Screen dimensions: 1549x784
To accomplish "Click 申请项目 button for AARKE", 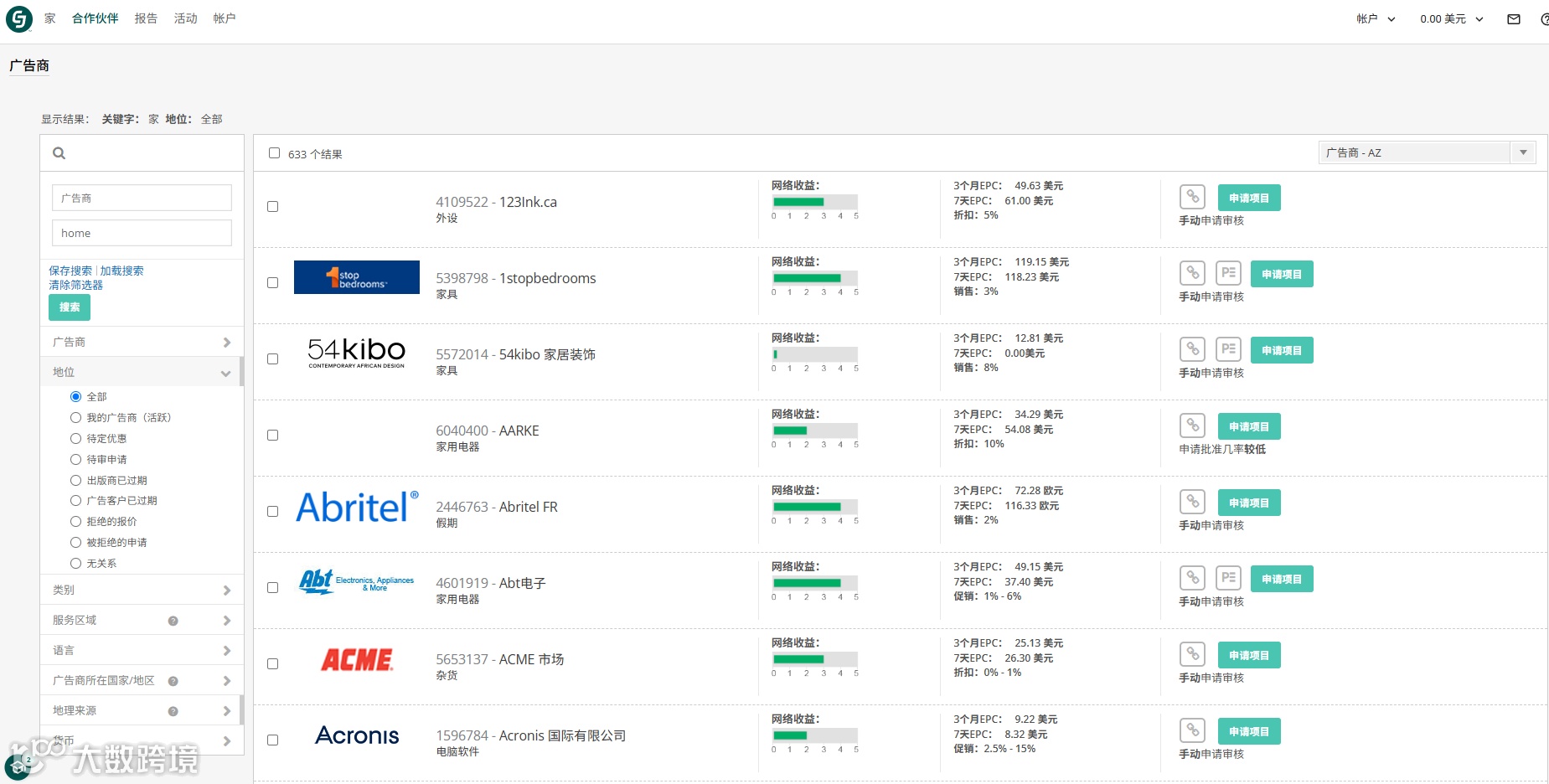I will [1249, 426].
